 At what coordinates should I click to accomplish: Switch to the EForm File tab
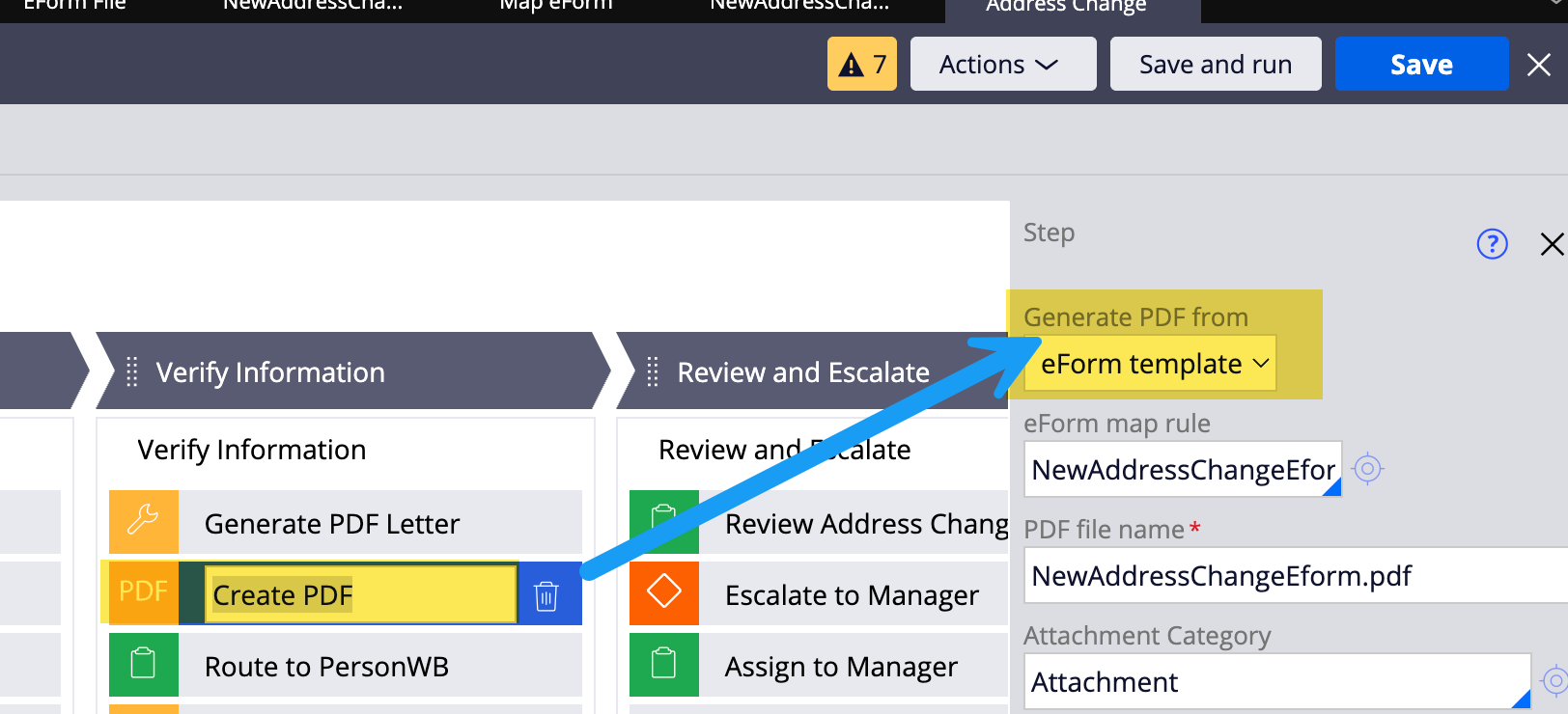pos(75,6)
